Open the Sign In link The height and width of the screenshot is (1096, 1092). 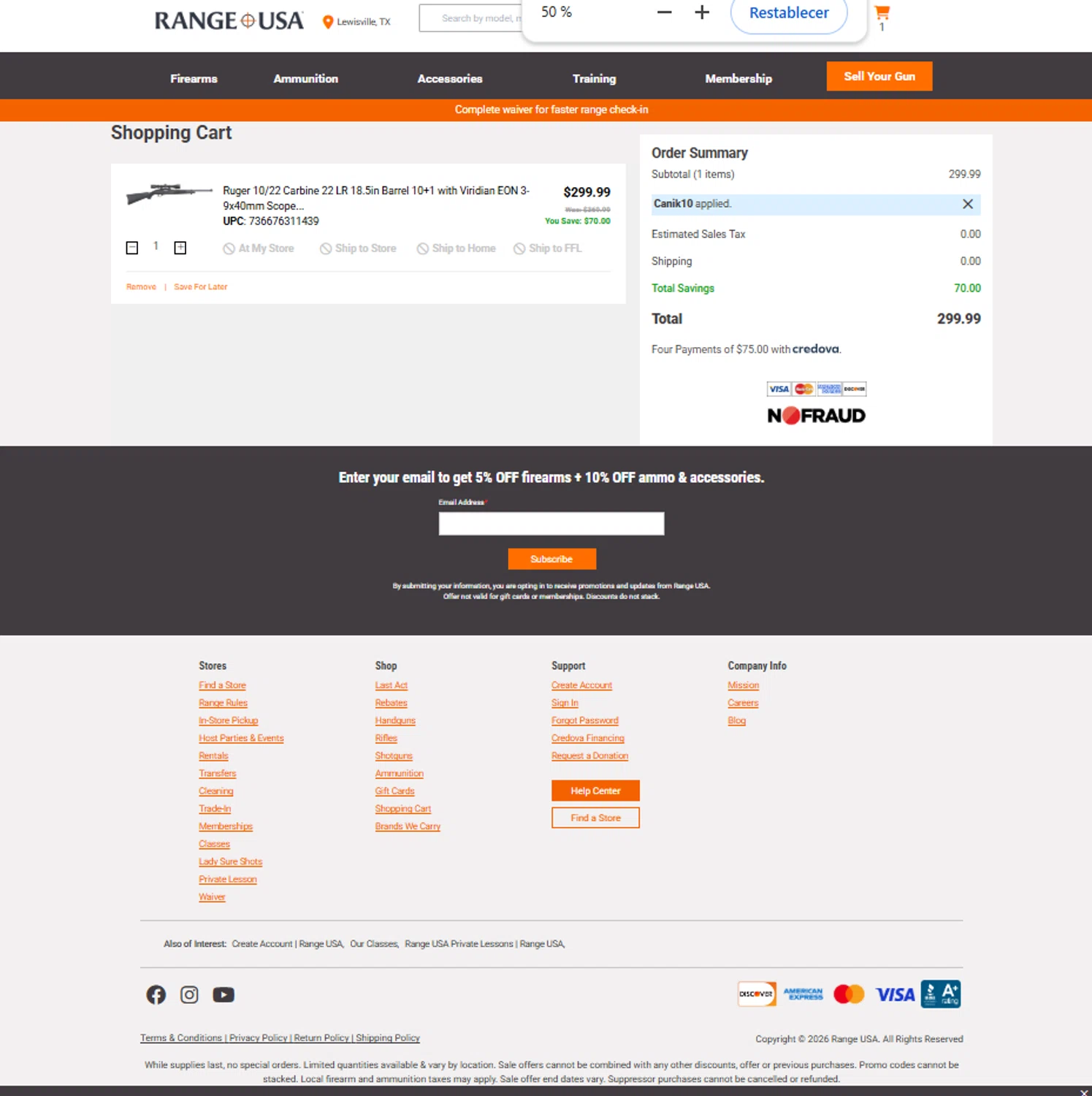[x=565, y=703]
